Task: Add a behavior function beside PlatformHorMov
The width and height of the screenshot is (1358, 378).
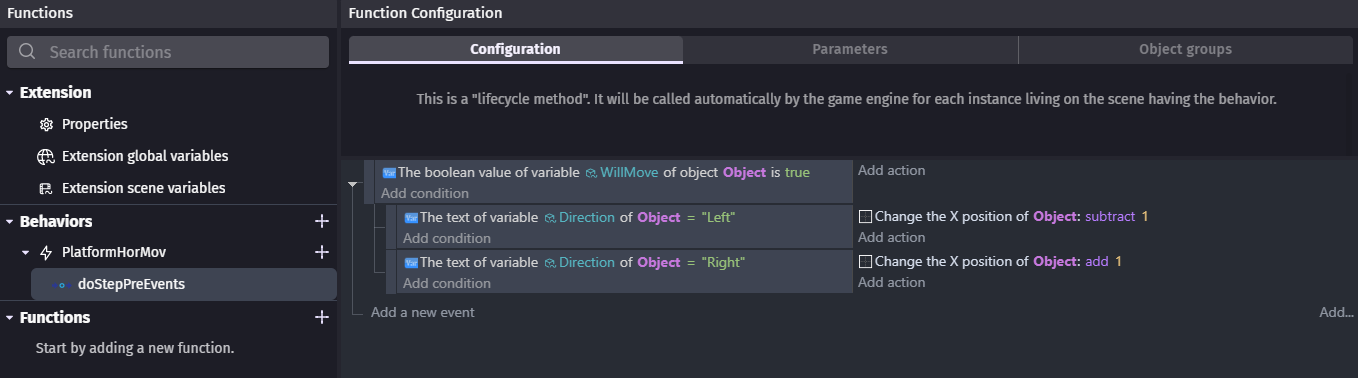Action: pyautogui.click(x=322, y=253)
